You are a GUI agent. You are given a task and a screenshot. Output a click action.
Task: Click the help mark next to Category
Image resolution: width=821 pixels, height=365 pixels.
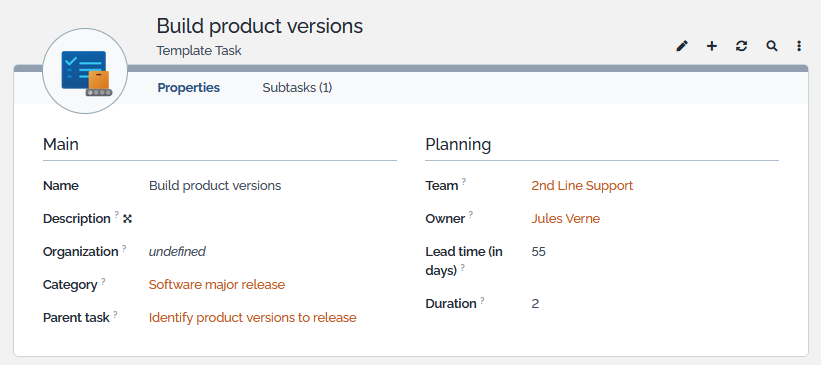click(103, 281)
